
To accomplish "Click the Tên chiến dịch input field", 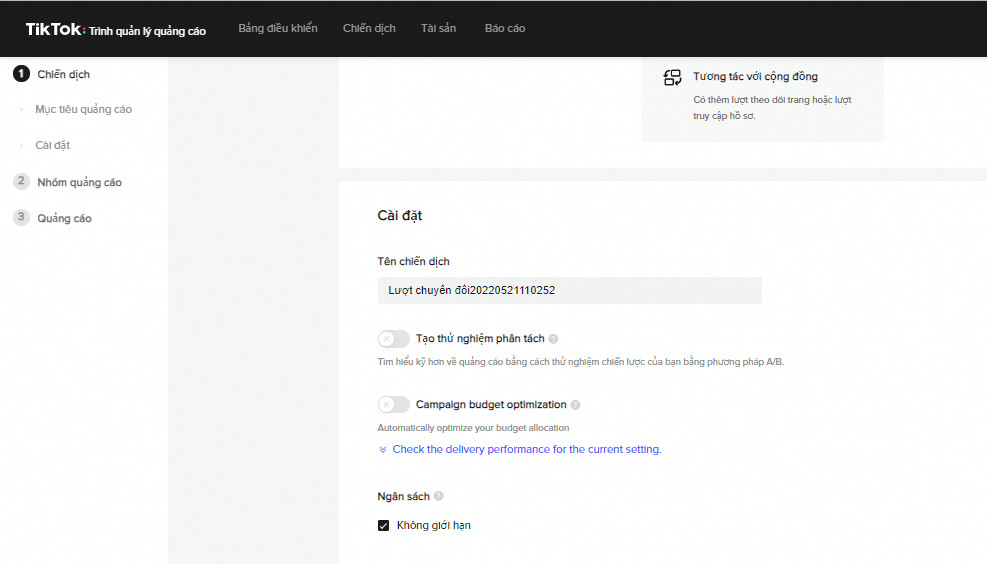I will point(569,290).
